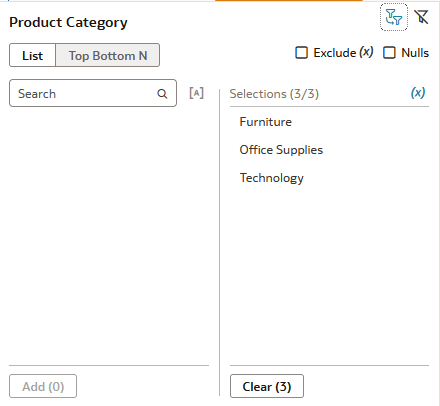Click the Exclude label text
Viewport: 440px width, 406px height.
pos(335,53)
